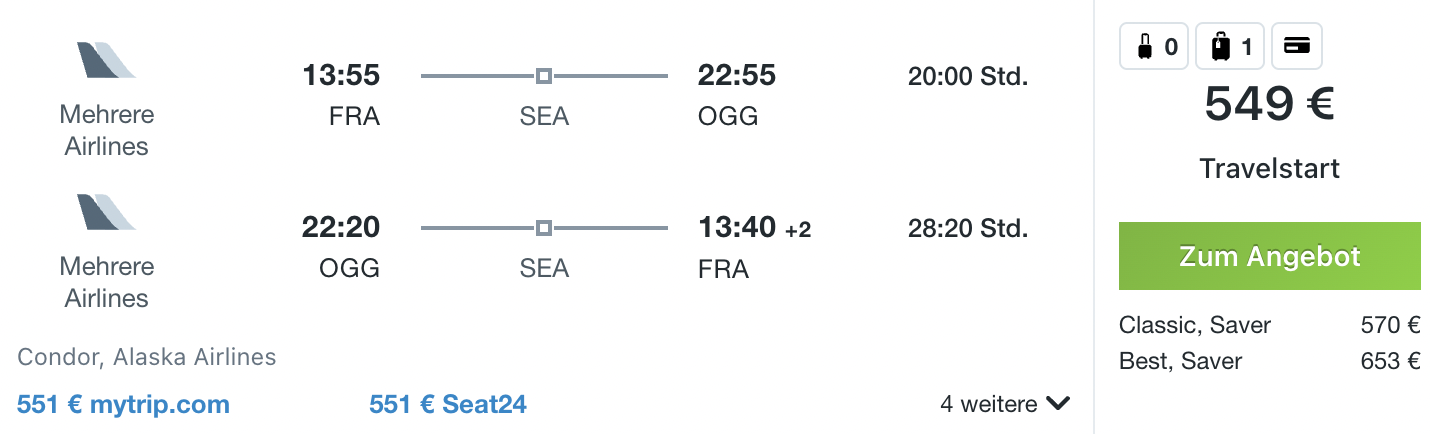Image resolution: width=1430 pixels, height=434 pixels.
Task: Select the Classic, Saver fare 570 €
Action: pos(1270,325)
